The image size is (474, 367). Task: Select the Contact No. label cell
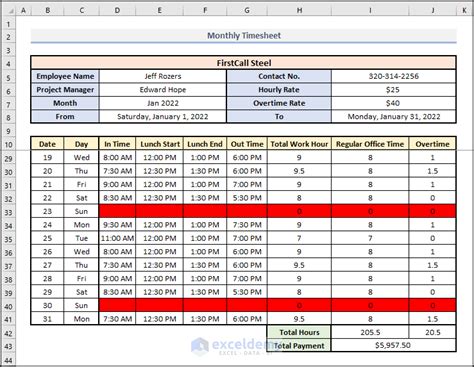click(279, 76)
